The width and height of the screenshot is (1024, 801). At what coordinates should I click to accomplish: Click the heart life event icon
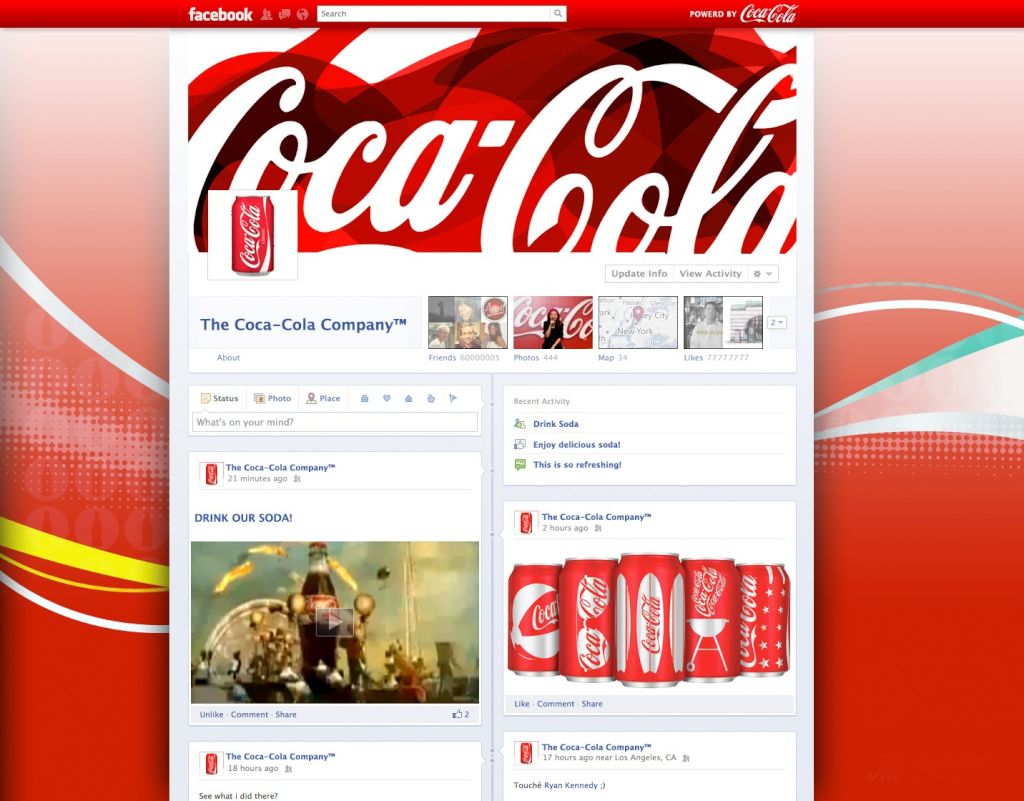click(387, 398)
